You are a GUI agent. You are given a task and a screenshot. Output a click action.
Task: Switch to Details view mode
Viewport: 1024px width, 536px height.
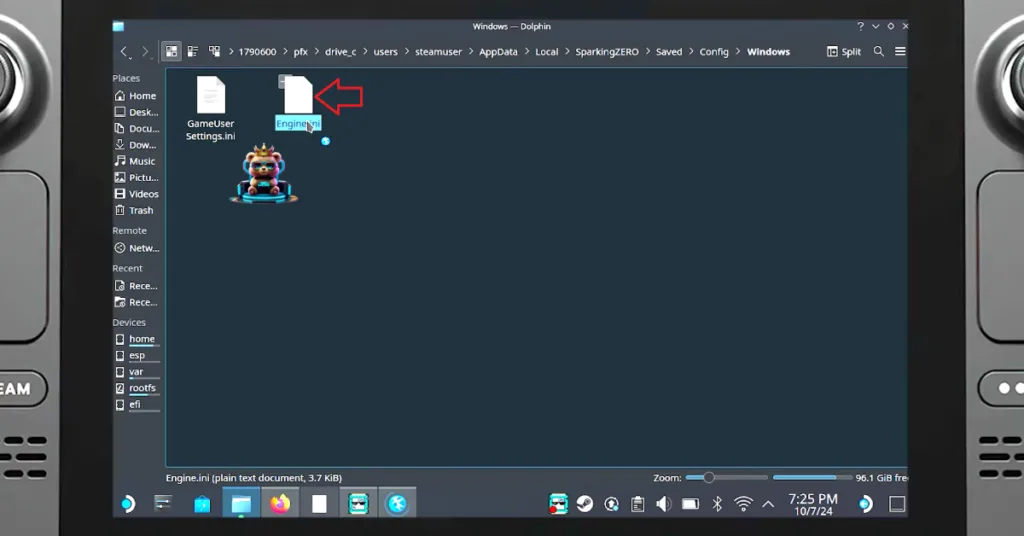pyautogui.click(x=214, y=51)
